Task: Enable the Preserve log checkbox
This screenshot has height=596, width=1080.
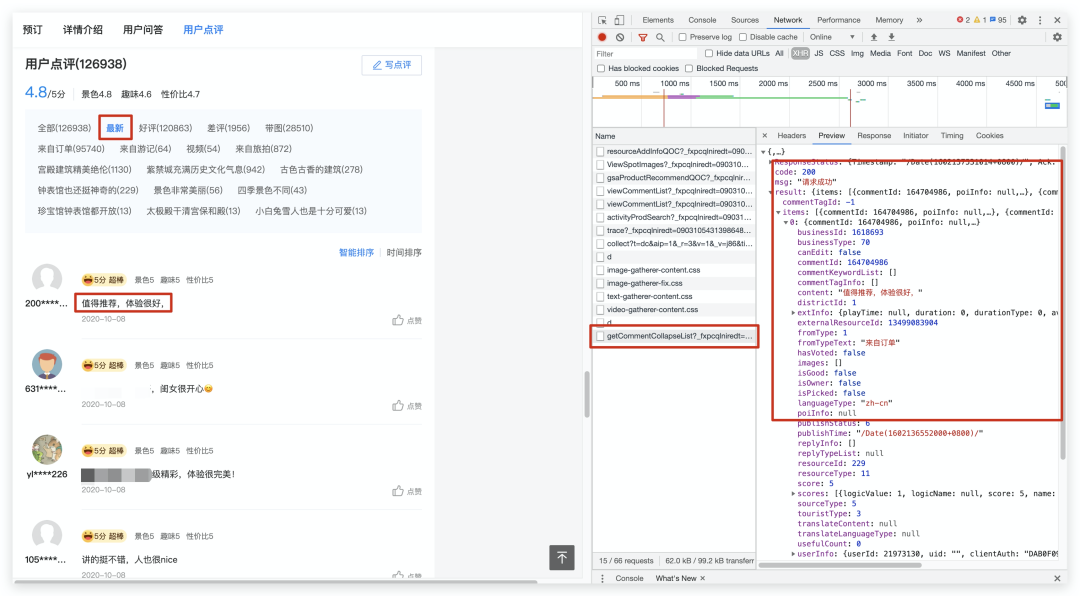Action: tap(683, 37)
